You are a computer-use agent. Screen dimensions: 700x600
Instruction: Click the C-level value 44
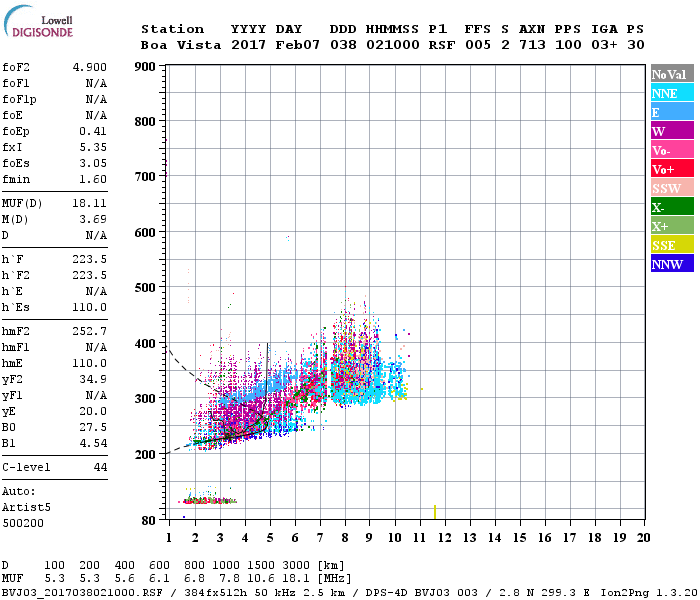(x=100, y=467)
